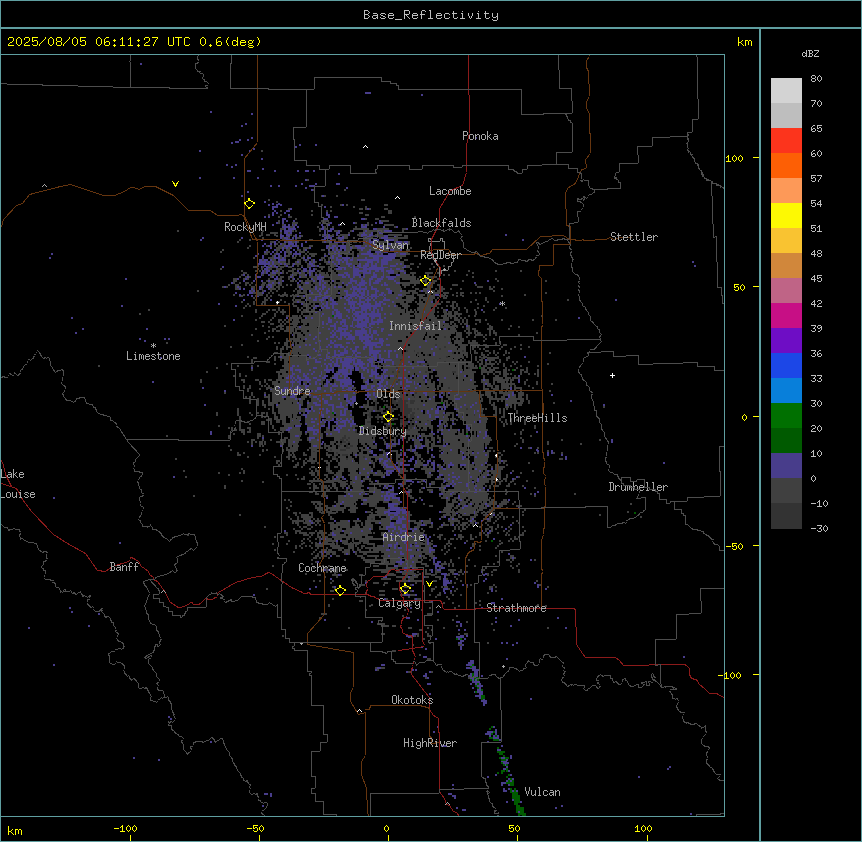Click the km unit label in the top right
The height and width of the screenshot is (842, 862).
click(x=745, y=42)
